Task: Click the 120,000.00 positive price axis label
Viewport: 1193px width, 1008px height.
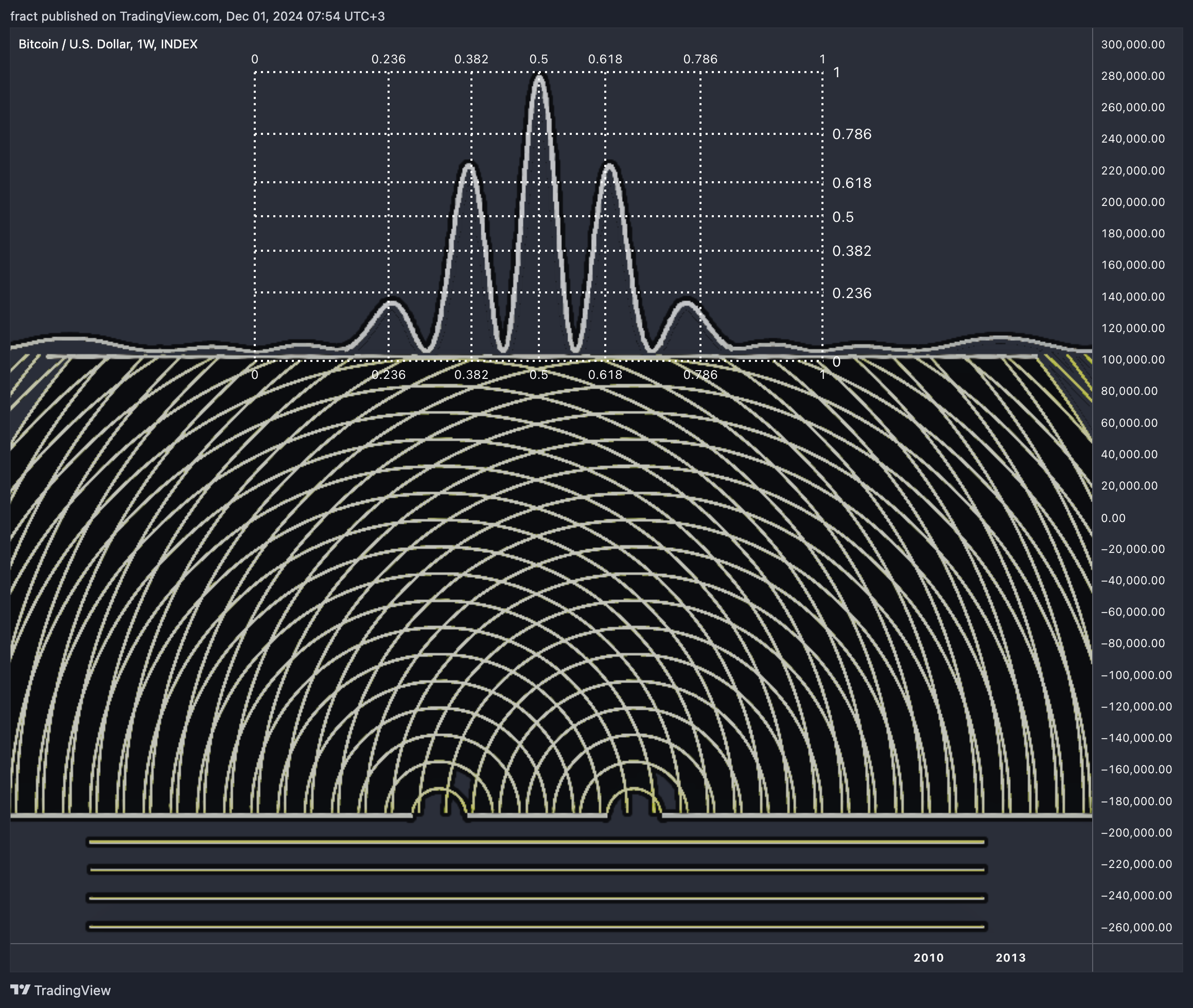Action: click(1133, 328)
